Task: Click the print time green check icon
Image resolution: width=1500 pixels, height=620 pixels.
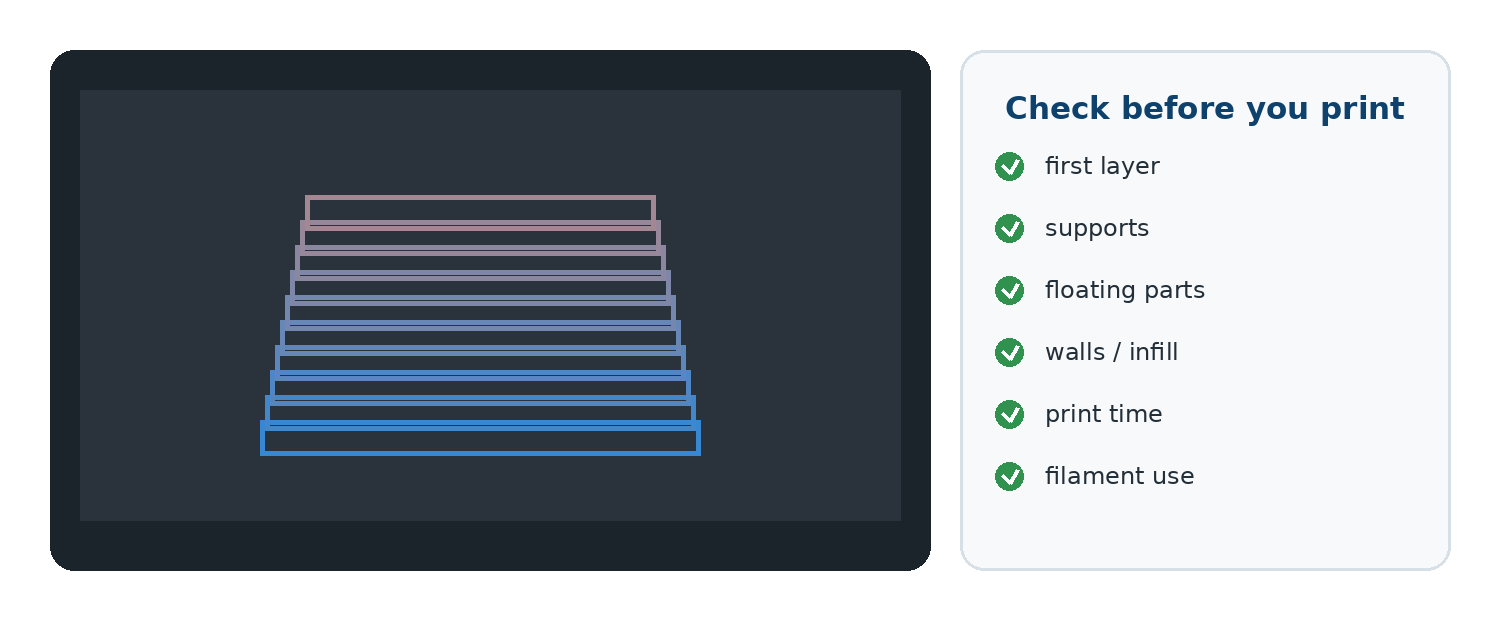Action: [1009, 415]
